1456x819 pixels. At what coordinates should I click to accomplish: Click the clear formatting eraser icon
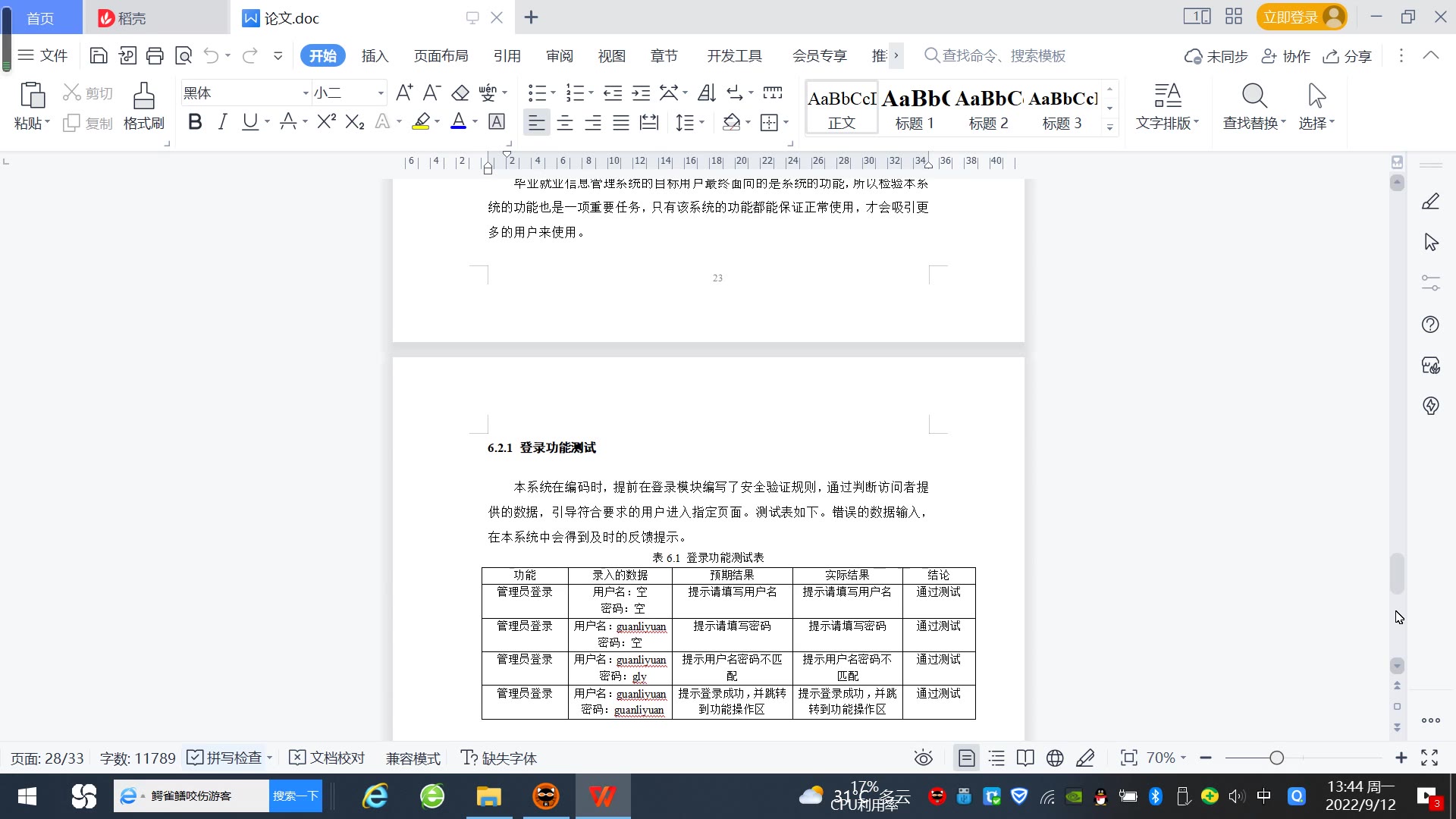click(x=460, y=93)
